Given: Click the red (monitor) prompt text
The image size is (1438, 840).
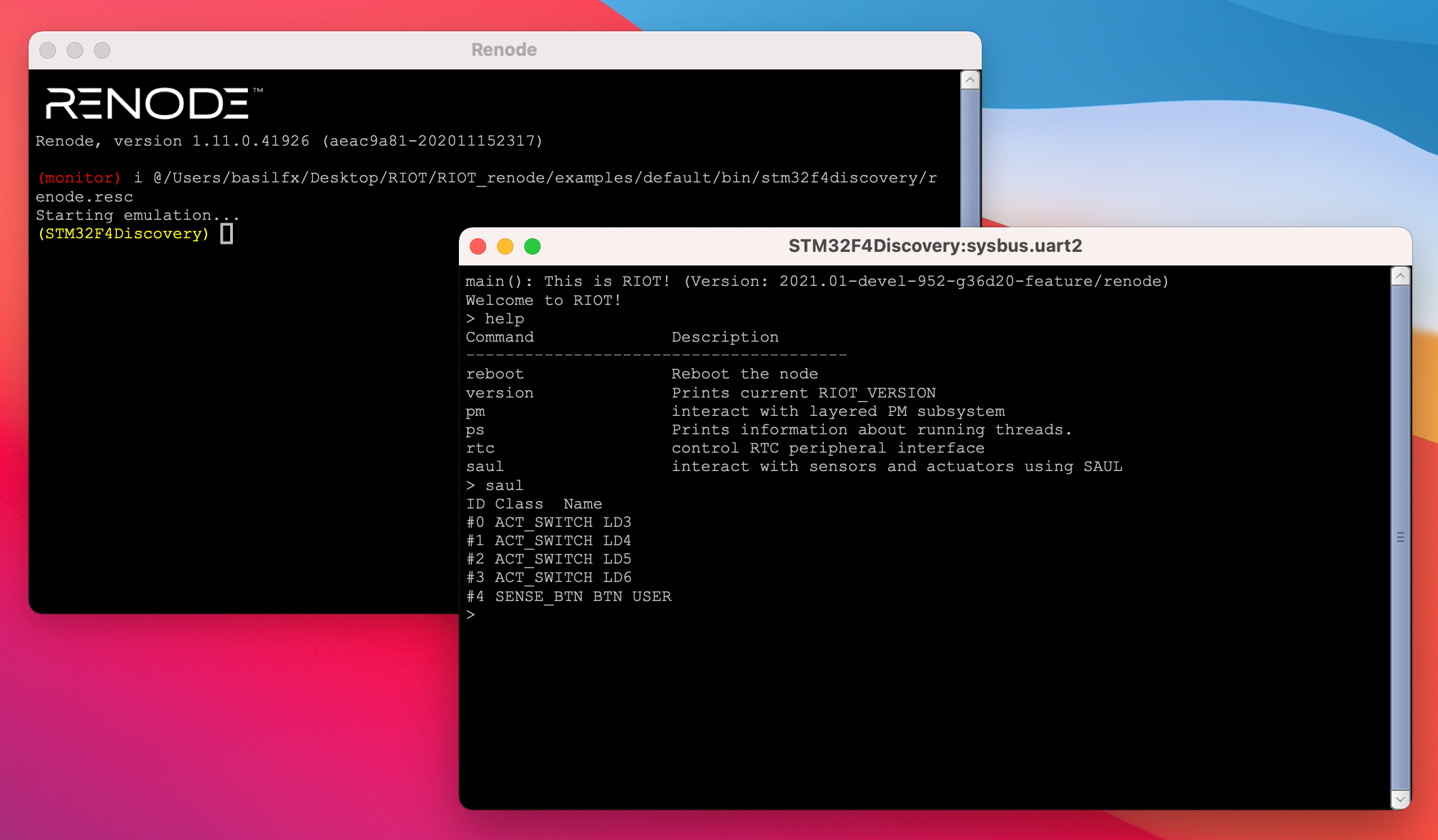Looking at the screenshot, I should pos(80,178).
